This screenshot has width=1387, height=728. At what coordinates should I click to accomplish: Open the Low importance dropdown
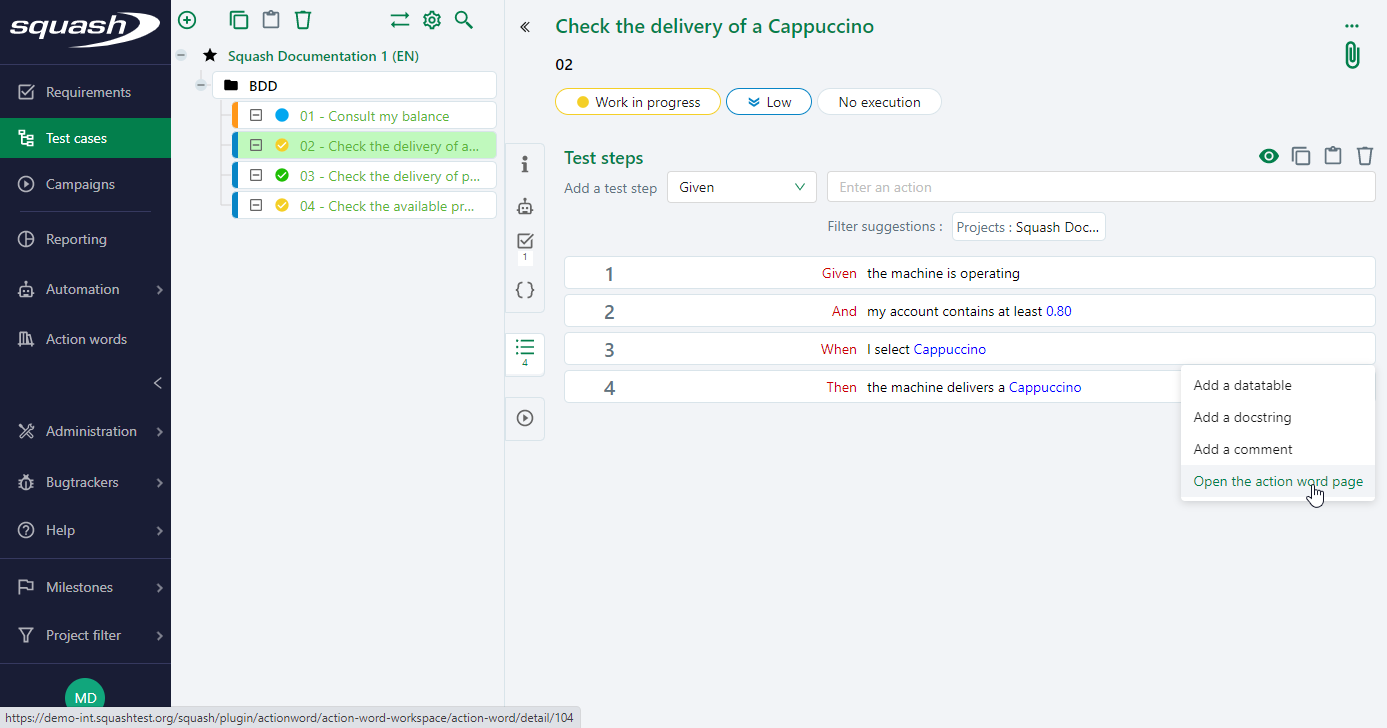(x=768, y=102)
